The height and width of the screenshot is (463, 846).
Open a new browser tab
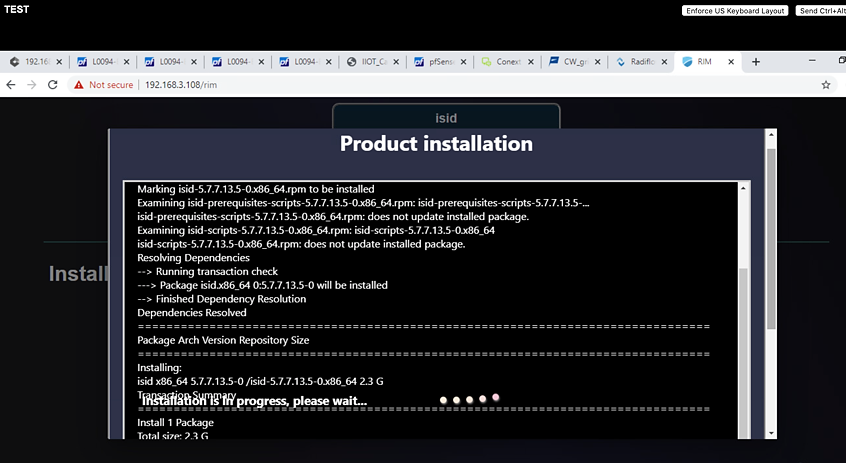755,62
